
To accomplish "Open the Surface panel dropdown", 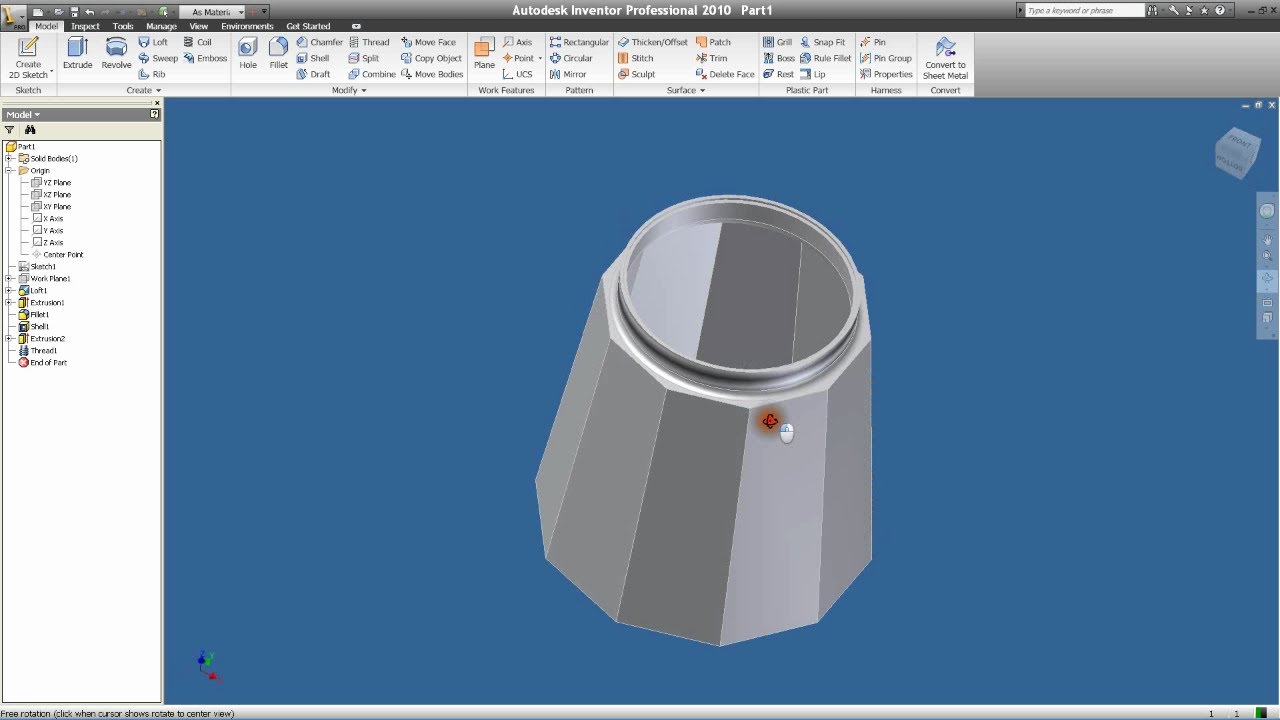I will pyautogui.click(x=685, y=90).
